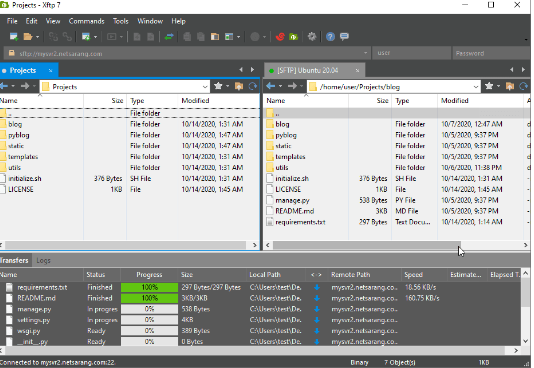Click the synchronize transfer arrows icon
Screen dimensions: 534x368
[x=169, y=36]
